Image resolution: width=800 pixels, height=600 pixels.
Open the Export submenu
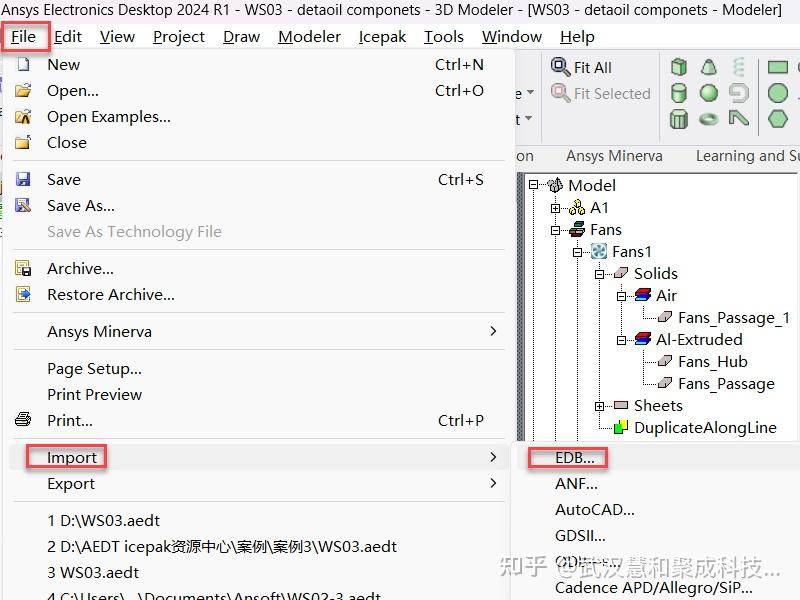coord(259,483)
